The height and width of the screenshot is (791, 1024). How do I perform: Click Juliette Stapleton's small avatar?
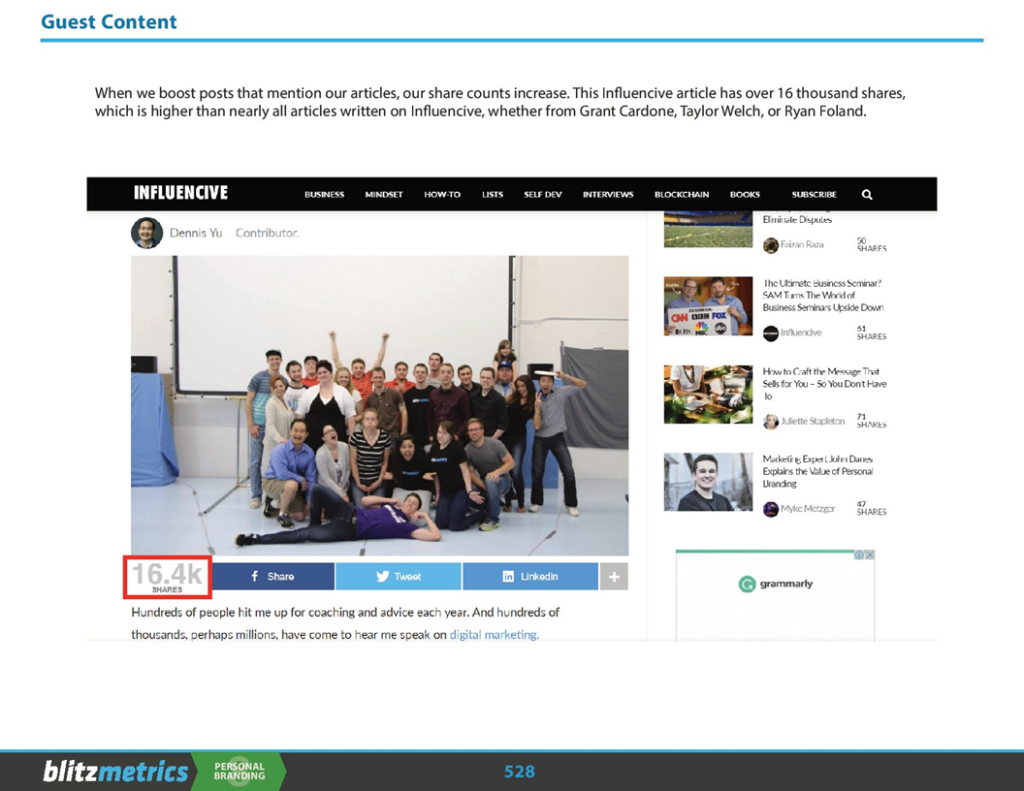[771, 421]
